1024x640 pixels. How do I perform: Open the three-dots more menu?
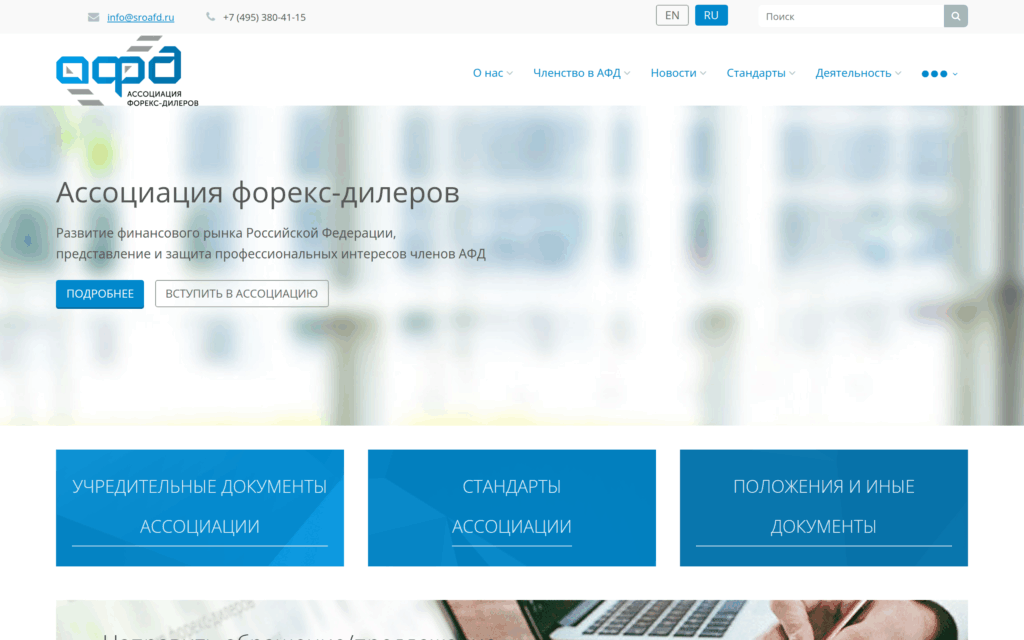939,74
